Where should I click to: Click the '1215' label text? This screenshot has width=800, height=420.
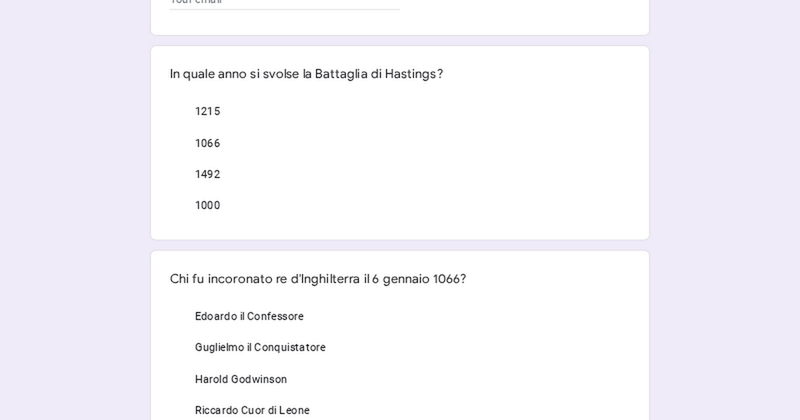pos(208,112)
